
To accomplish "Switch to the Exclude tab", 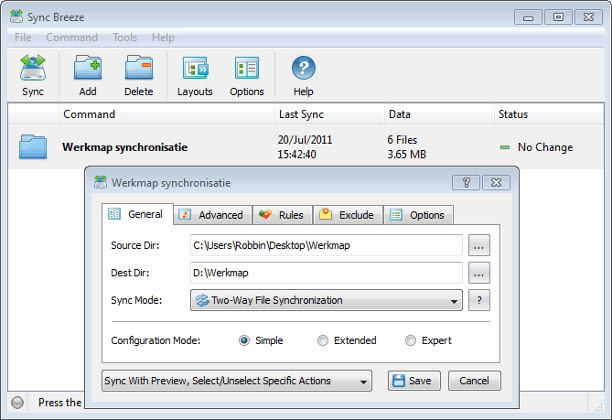I will (x=348, y=215).
